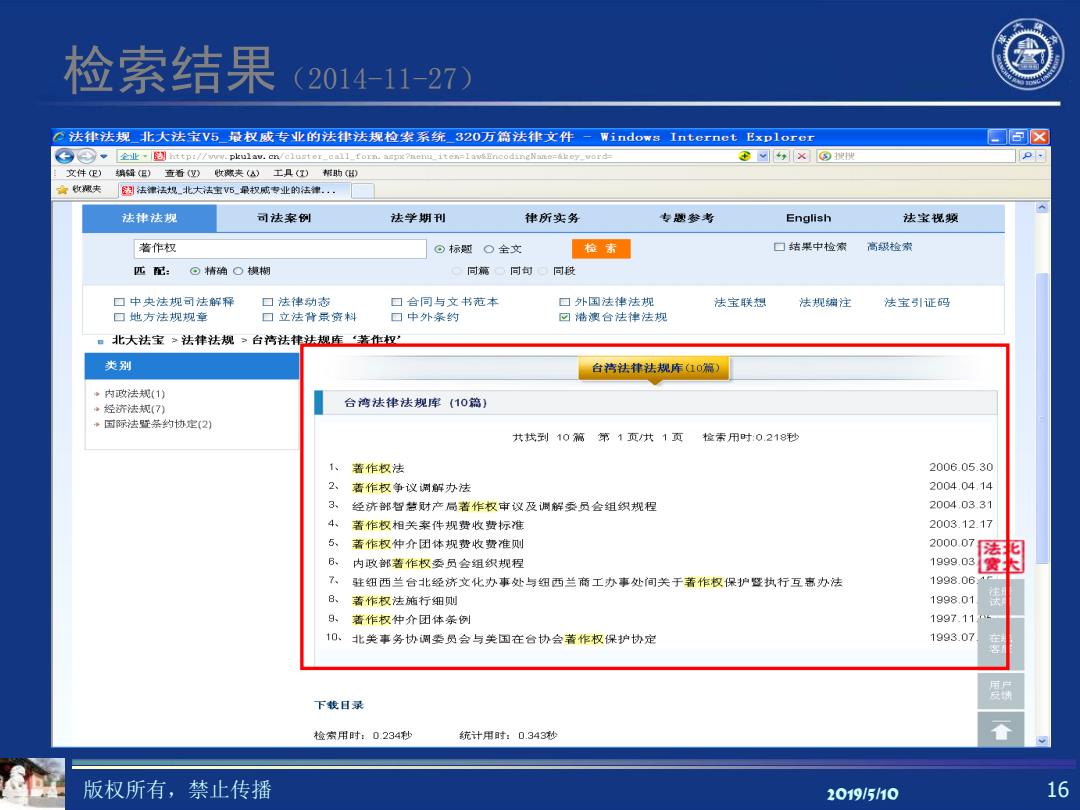Viewport: 1080px width, 810px height.
Task: Open the 高级检索 link
Action: coord(889,247)
